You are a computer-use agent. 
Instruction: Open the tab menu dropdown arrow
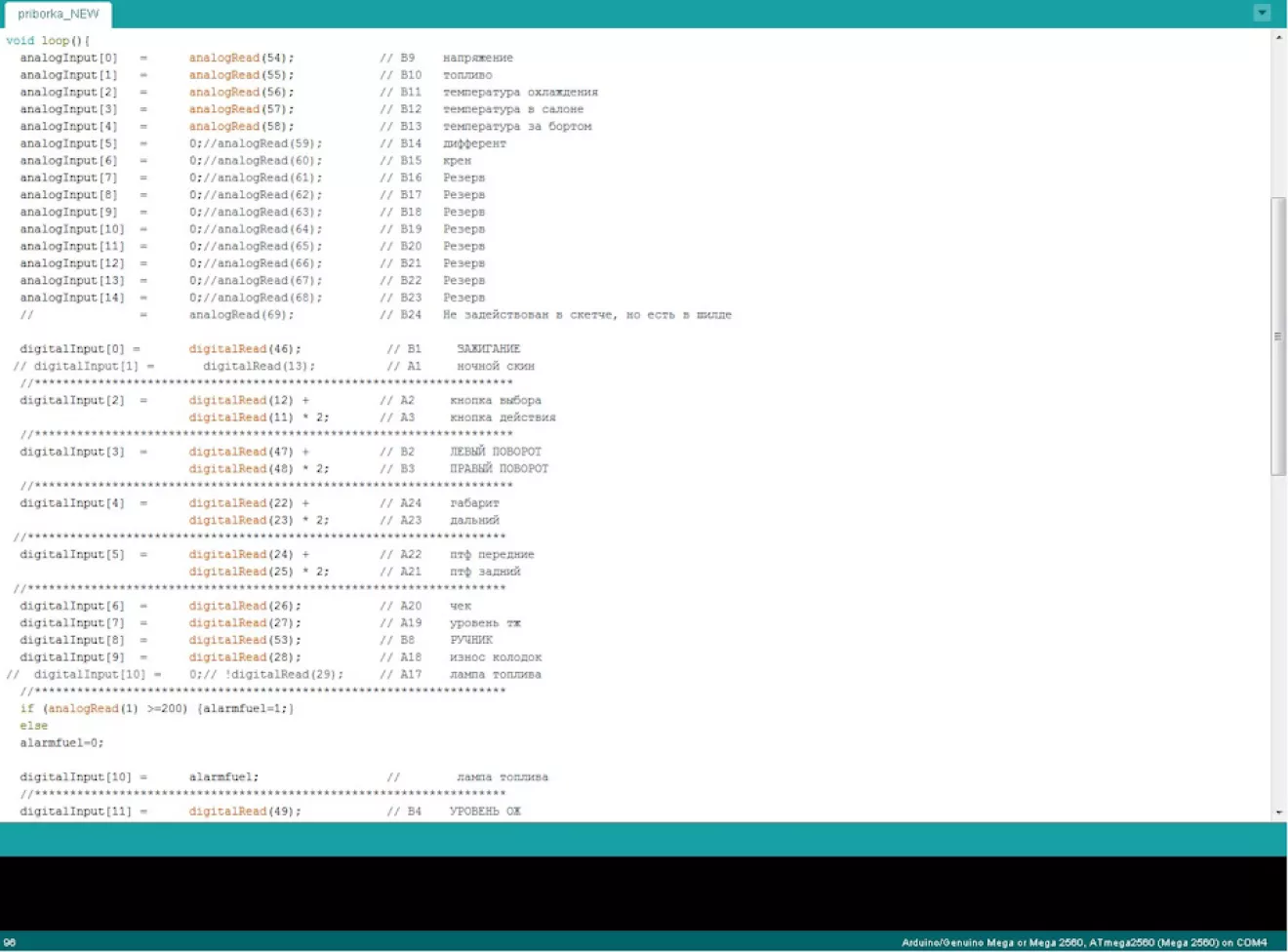[1262, 13]
